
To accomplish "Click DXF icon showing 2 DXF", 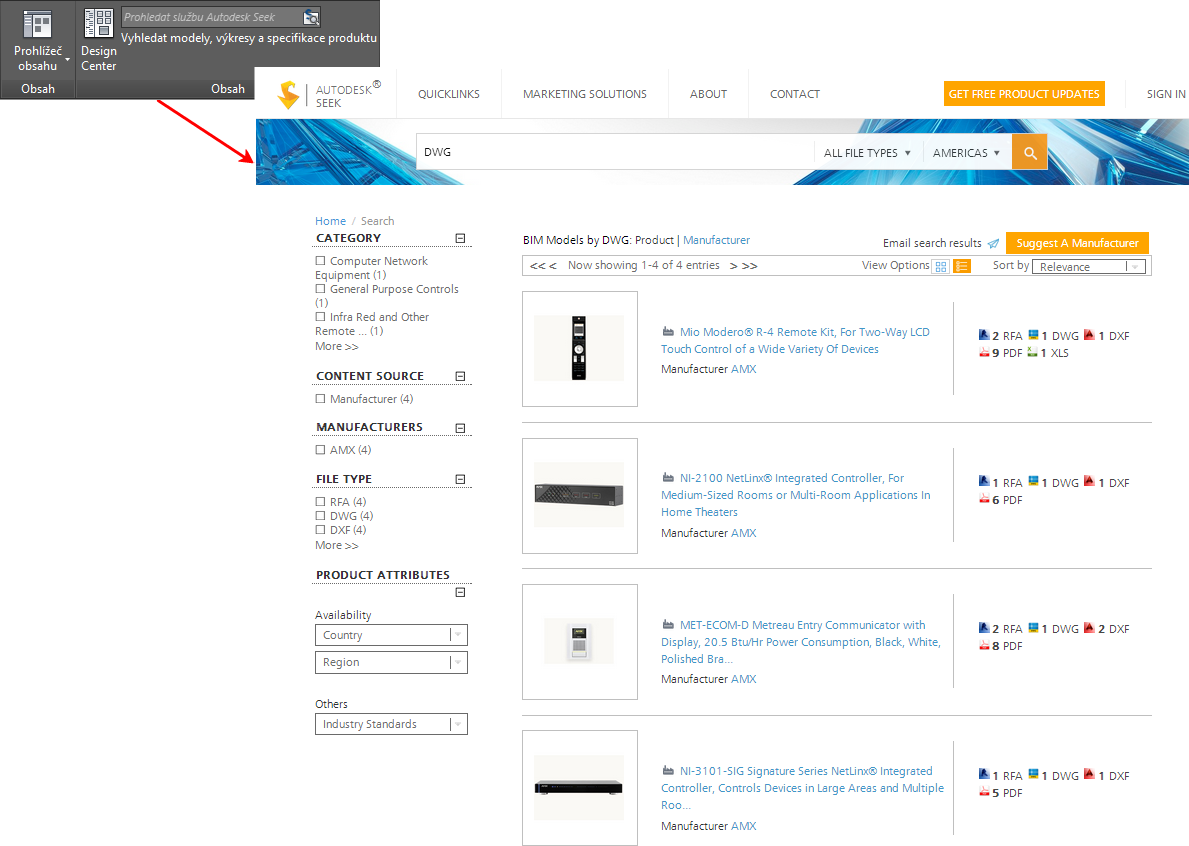I will point(1089,627).
